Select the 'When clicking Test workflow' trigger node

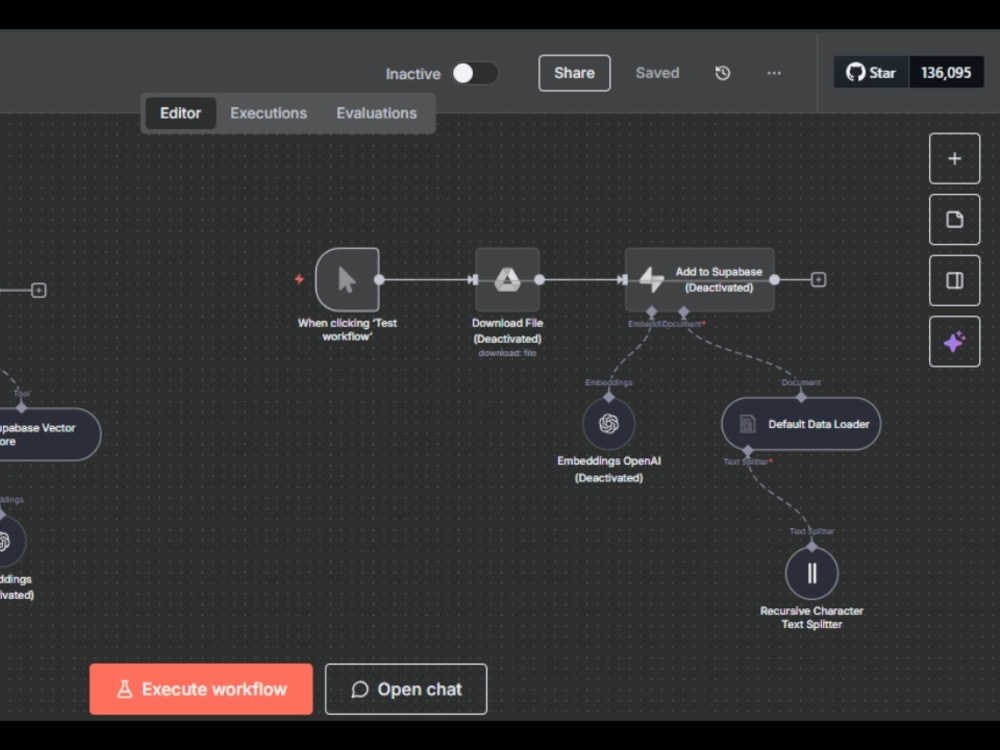tap(347, 279)
